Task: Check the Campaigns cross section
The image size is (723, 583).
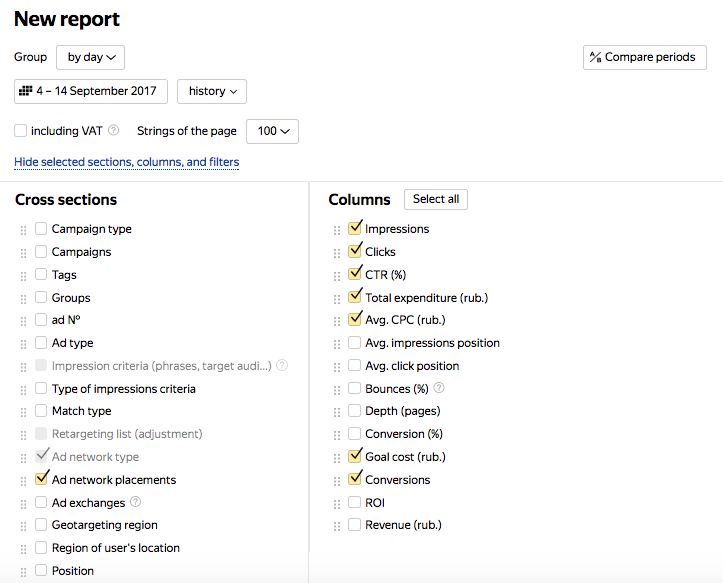Action: [41, 252]
